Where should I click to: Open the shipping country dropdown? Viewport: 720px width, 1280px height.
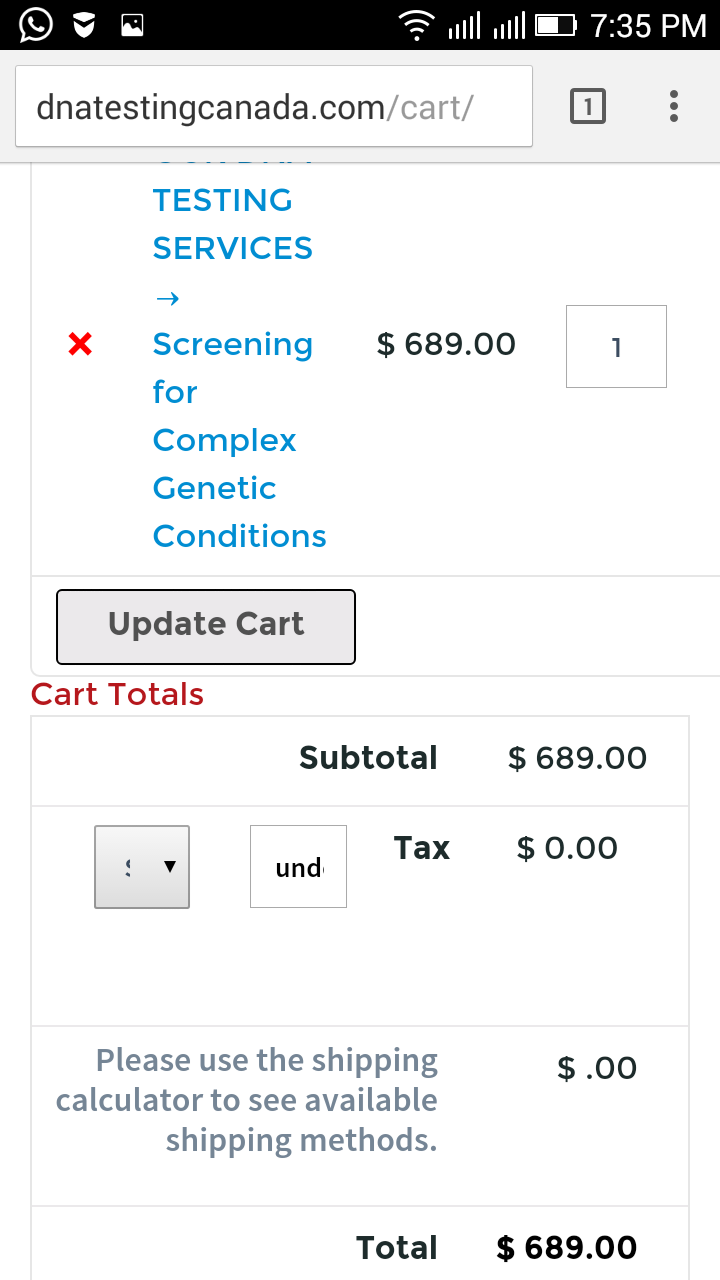[x=142, y=867]
